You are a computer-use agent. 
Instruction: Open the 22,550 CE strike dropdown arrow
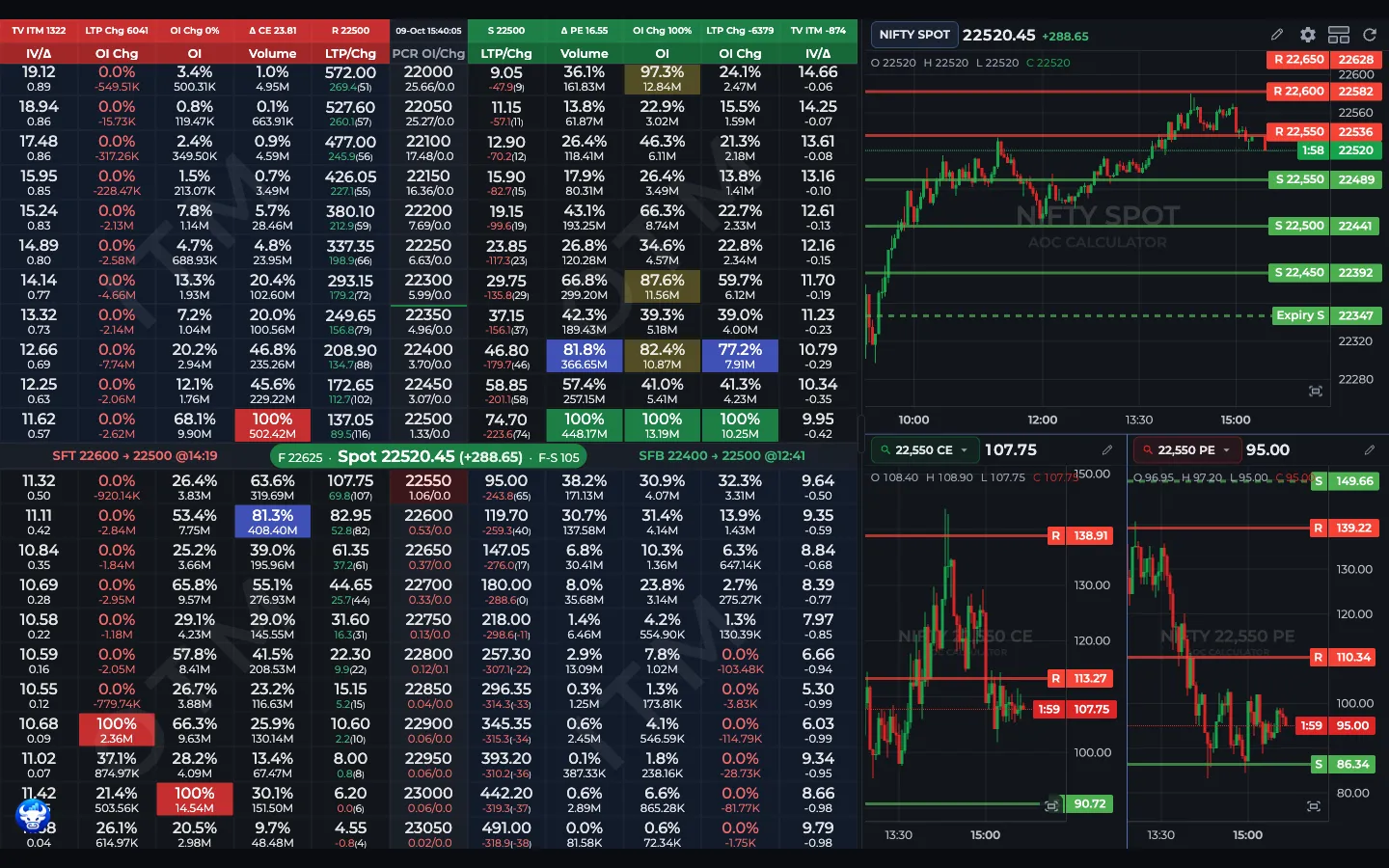tap(964, 450)
